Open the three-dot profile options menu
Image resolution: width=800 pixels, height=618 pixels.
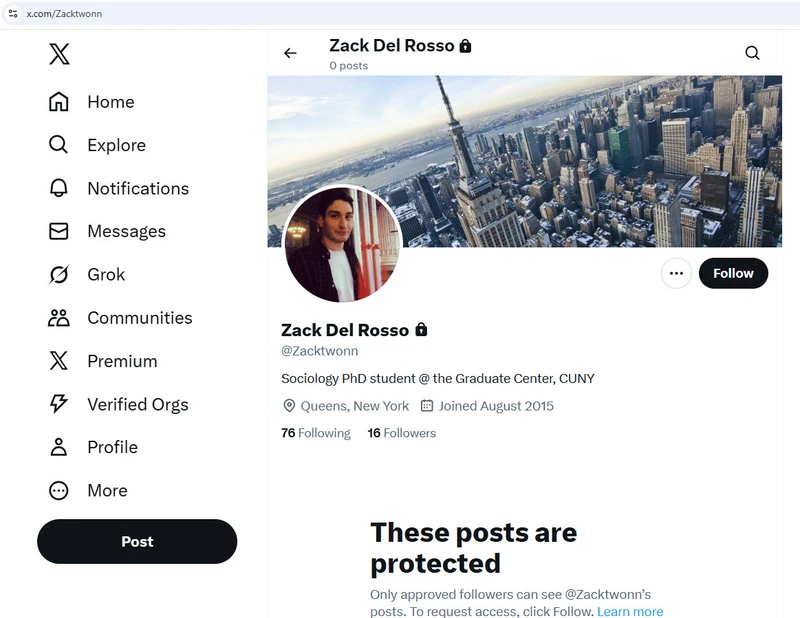point(676,273)
